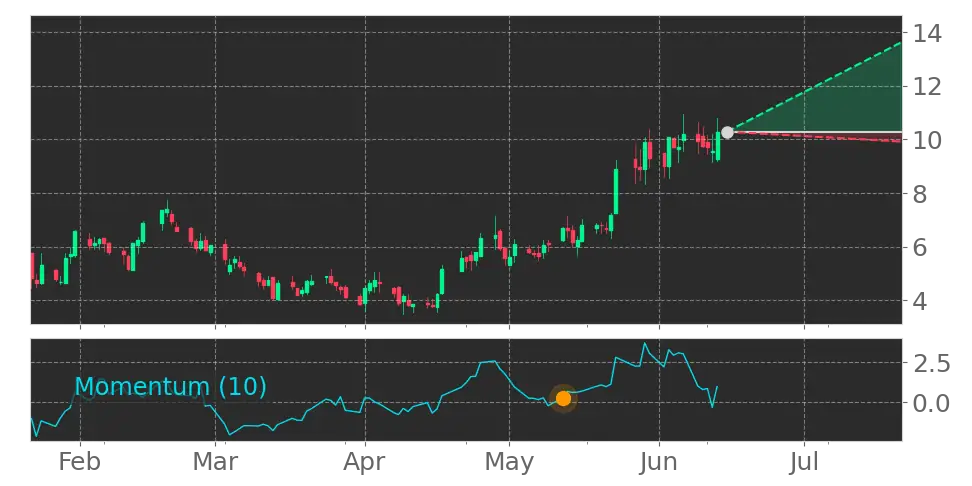This screenshot has height=486, width=972.
Task: Click the 'May' x-axis label
Action: click(509, 462)
